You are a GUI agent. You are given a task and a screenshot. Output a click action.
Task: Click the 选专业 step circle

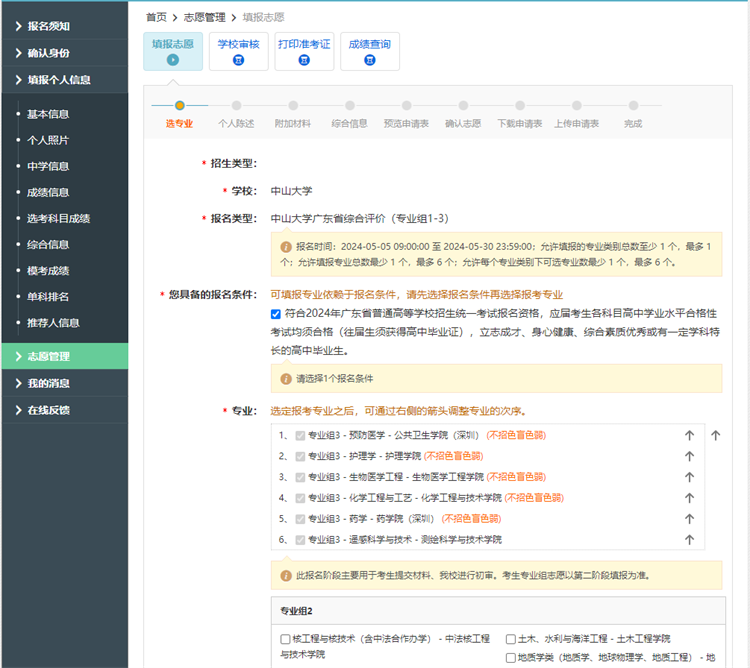coord(179,105)
